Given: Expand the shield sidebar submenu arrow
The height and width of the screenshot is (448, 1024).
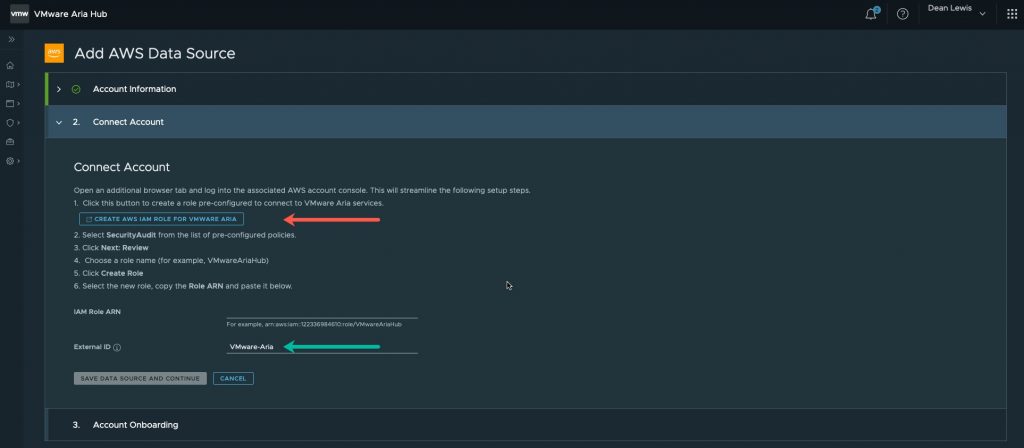Looking at the screenshot, I should pos(18,122).
